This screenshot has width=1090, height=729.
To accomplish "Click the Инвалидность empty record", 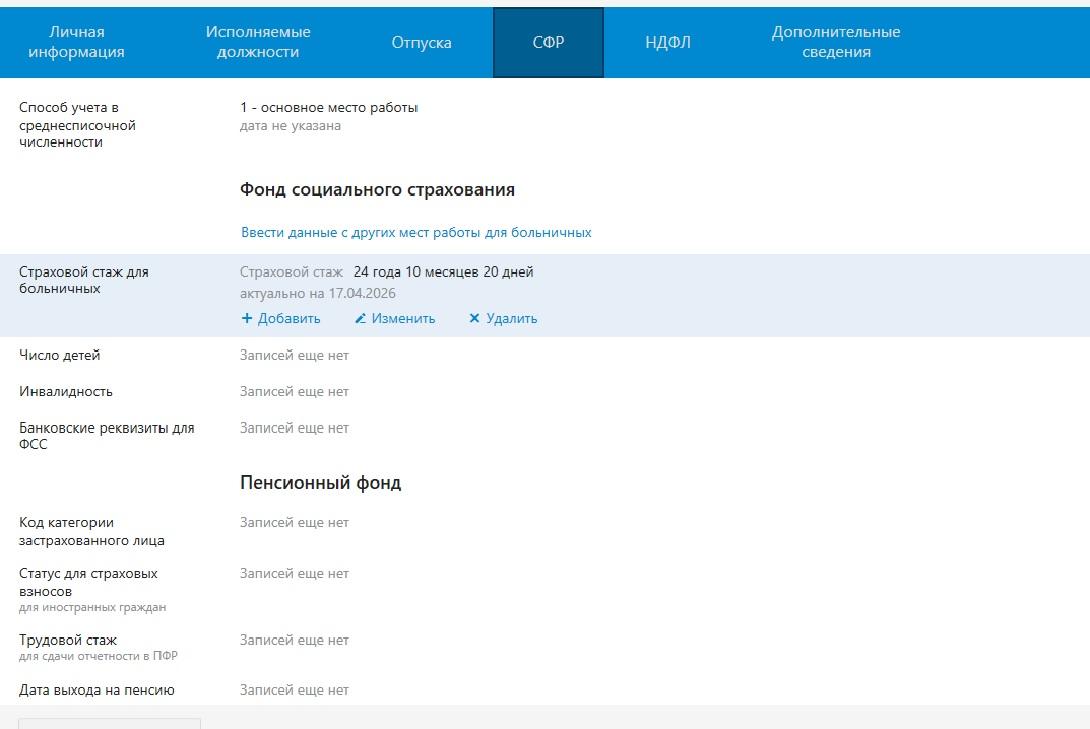I will click(x=294, y=392).
